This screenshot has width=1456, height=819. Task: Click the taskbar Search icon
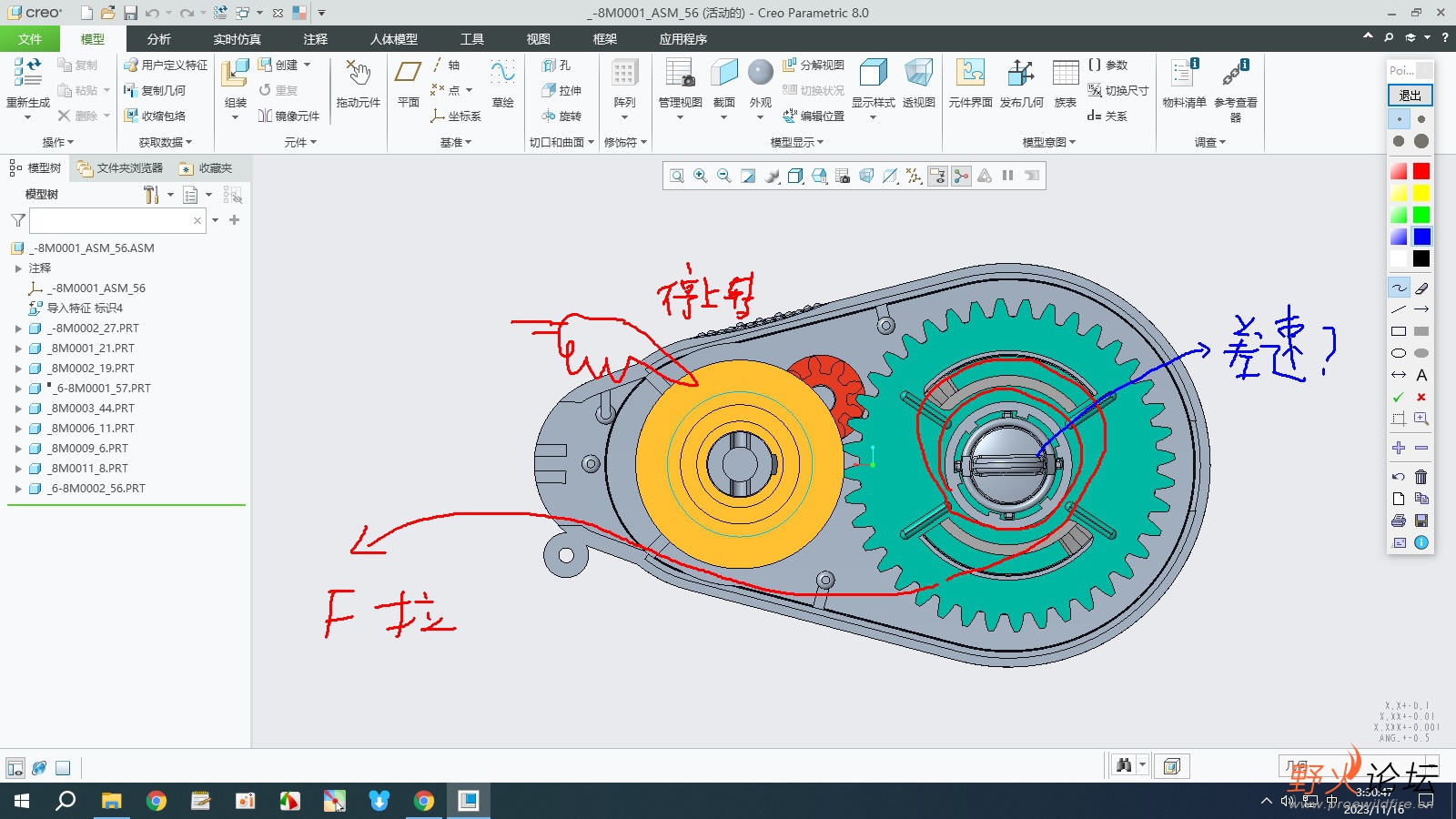coord(66,801)
